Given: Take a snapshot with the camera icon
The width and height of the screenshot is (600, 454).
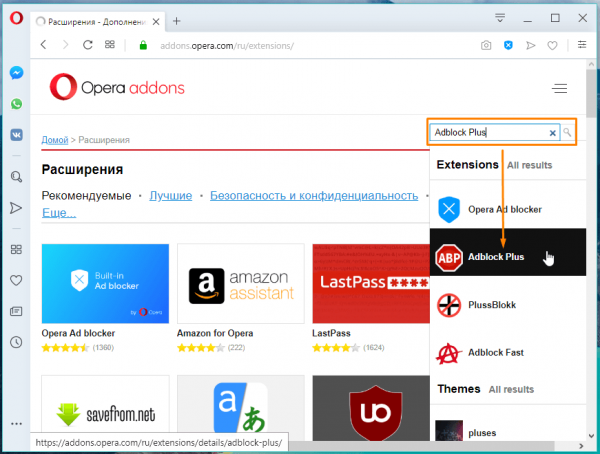Looking at the screenshot, I should (x=486, y=46).
